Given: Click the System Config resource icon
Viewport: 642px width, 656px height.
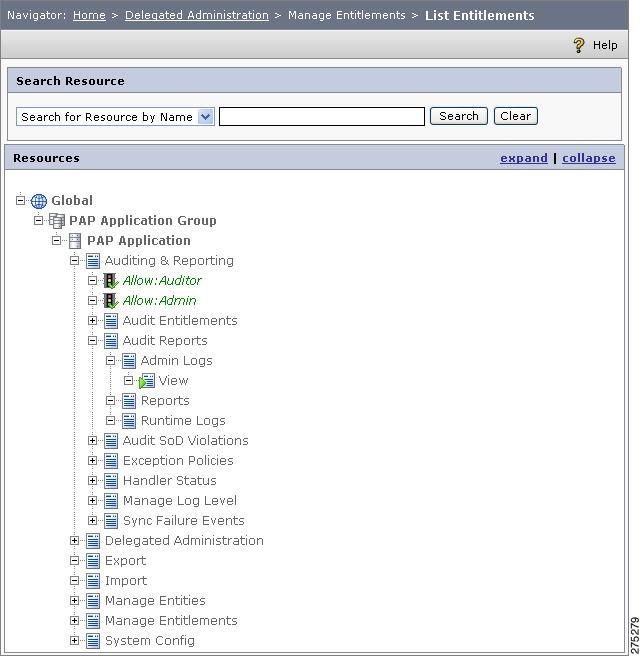Looking at the screenshot, I should (93, 641).
